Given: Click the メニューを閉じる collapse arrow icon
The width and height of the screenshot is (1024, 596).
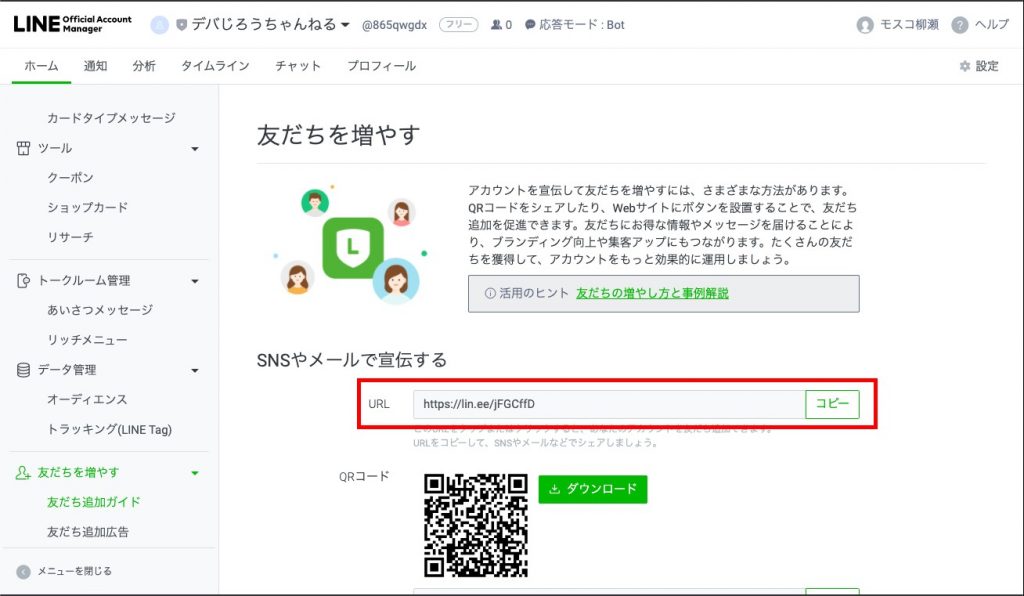Looking at the screenshot, I should [24, 572].
